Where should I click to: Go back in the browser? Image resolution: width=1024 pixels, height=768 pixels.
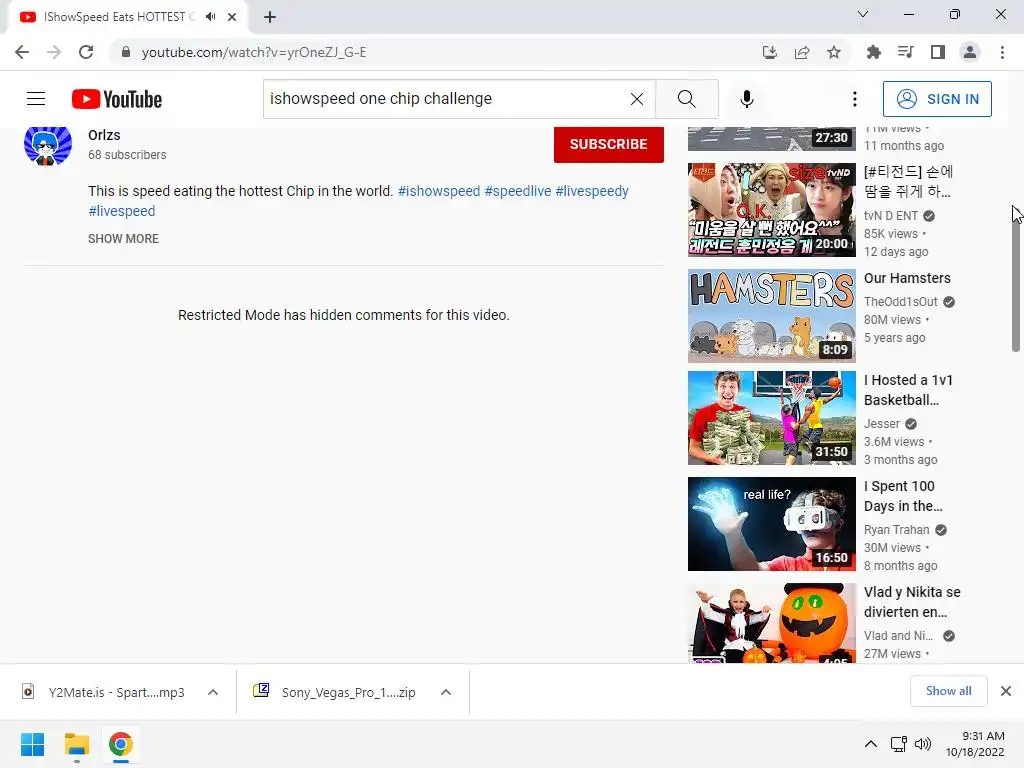22,52
